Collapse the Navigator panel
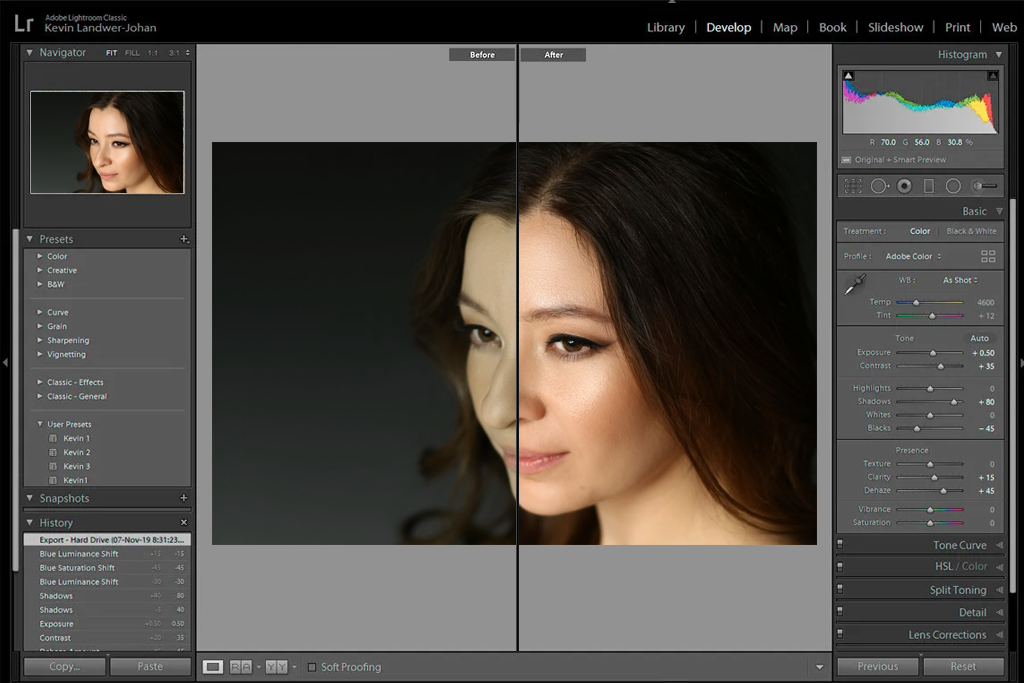Image resolution: width=1024 pixels, height=683 pixels. [29, 52]
